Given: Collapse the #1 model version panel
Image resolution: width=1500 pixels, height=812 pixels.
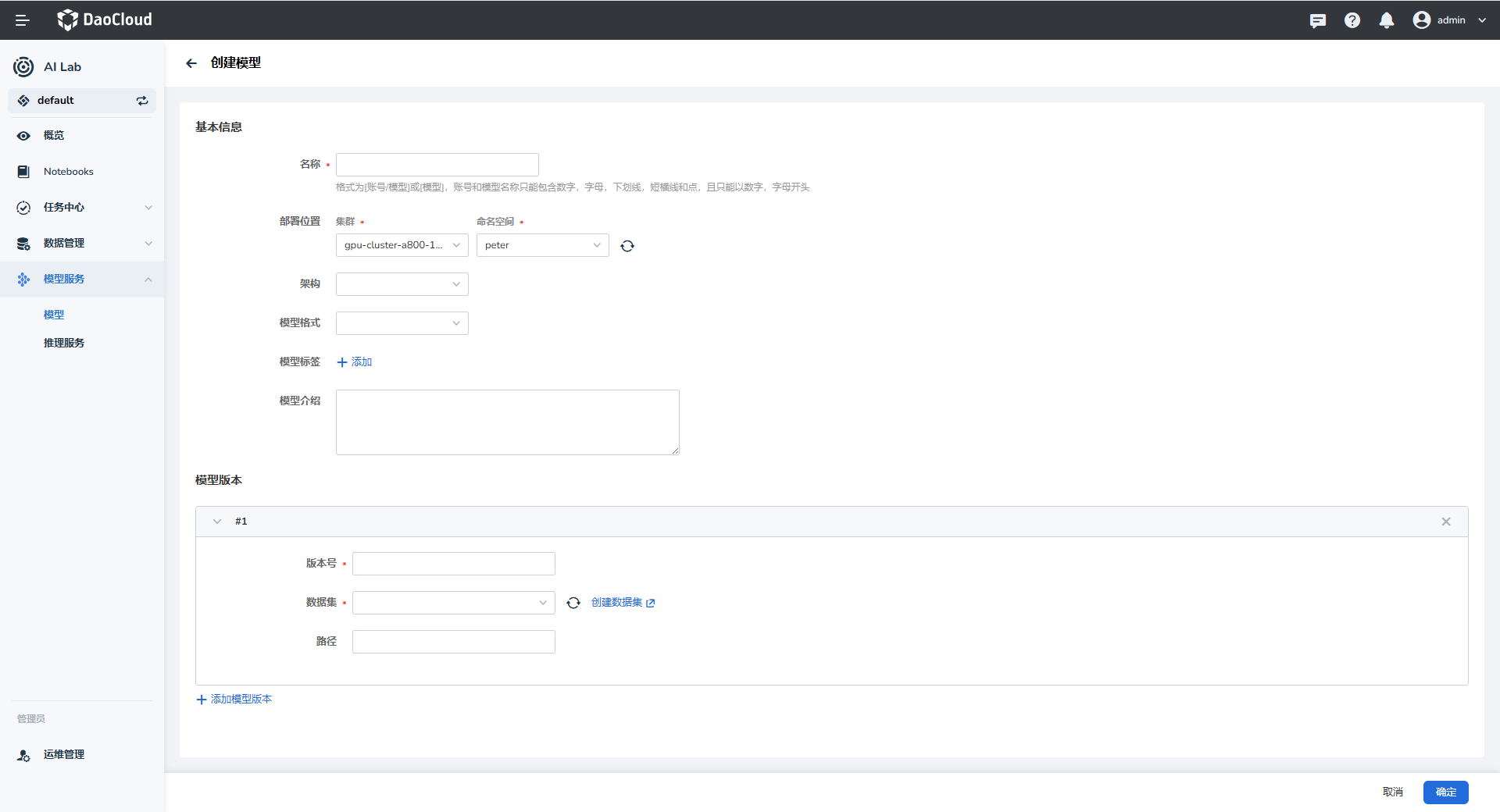Looking at the screenshot, I should 217,522.
